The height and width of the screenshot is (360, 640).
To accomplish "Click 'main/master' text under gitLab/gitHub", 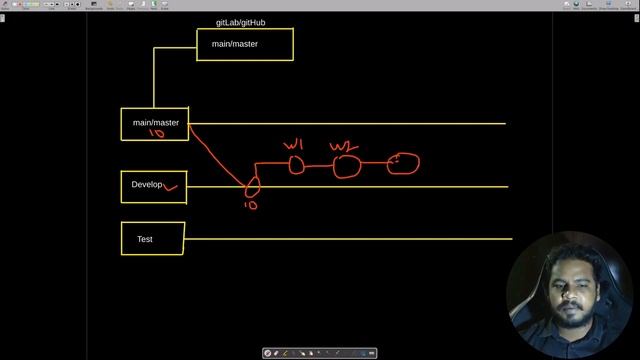I will coord(235,44).
